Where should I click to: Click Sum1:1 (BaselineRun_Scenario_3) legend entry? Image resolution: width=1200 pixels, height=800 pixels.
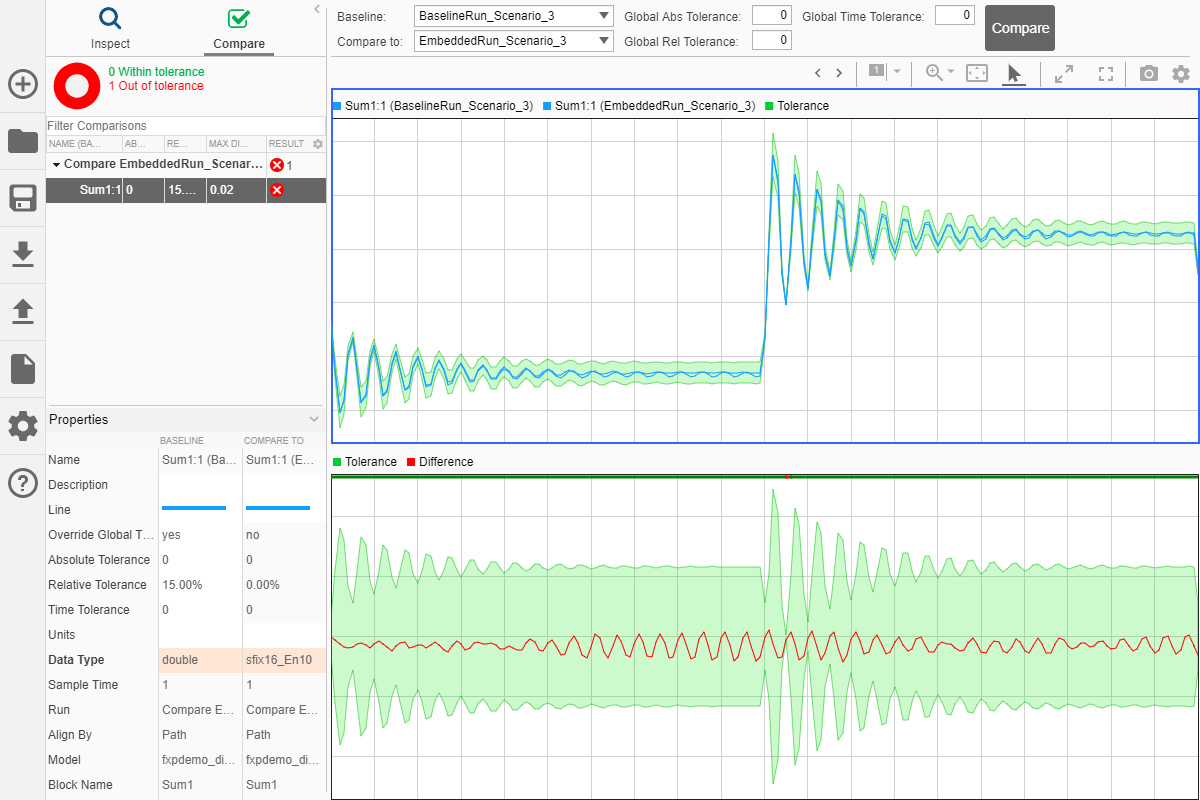click(x=432, y=106)
